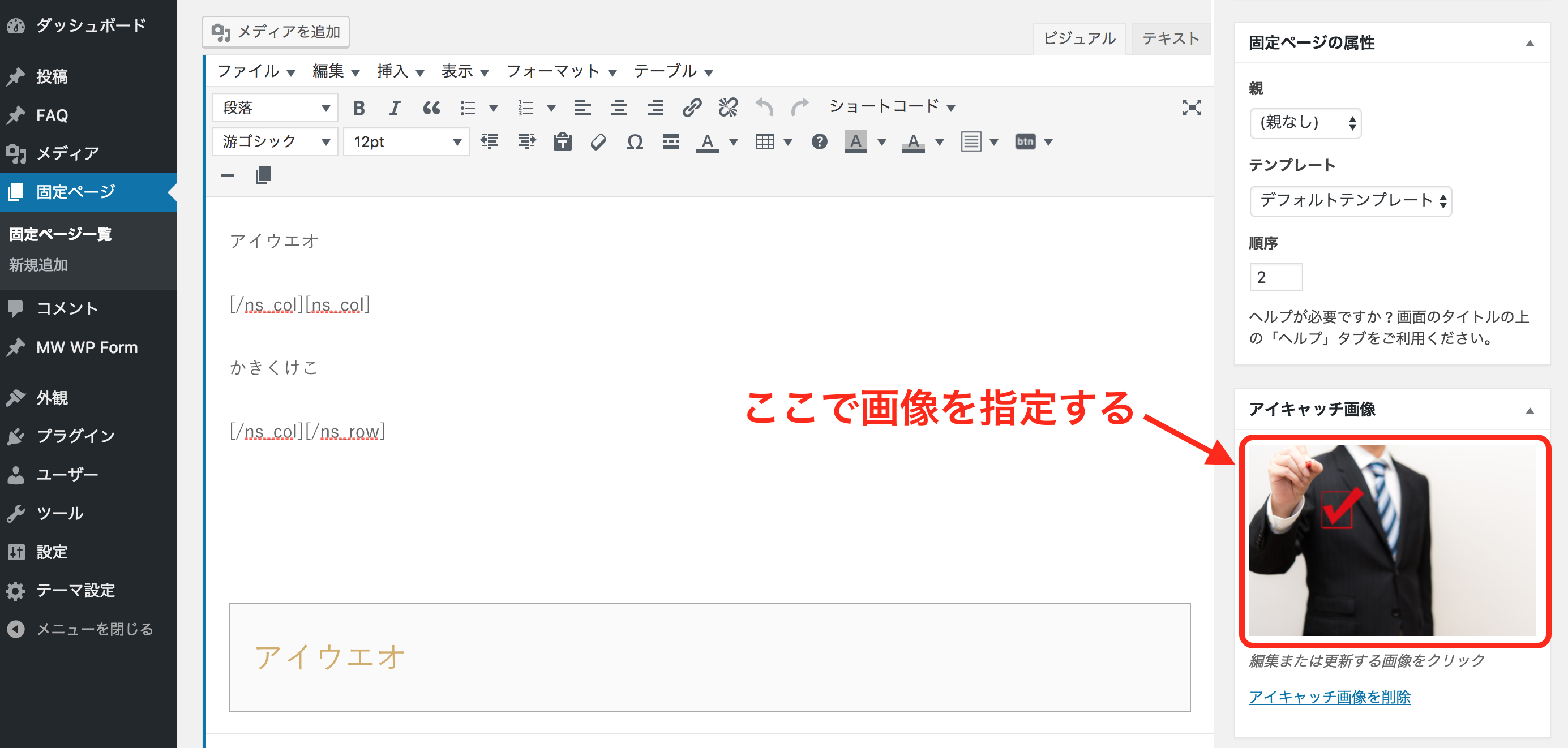This screenshot has width=1568, height=748.
Task: Toggle bold formatting in the editor
Action: pos(358,108)
